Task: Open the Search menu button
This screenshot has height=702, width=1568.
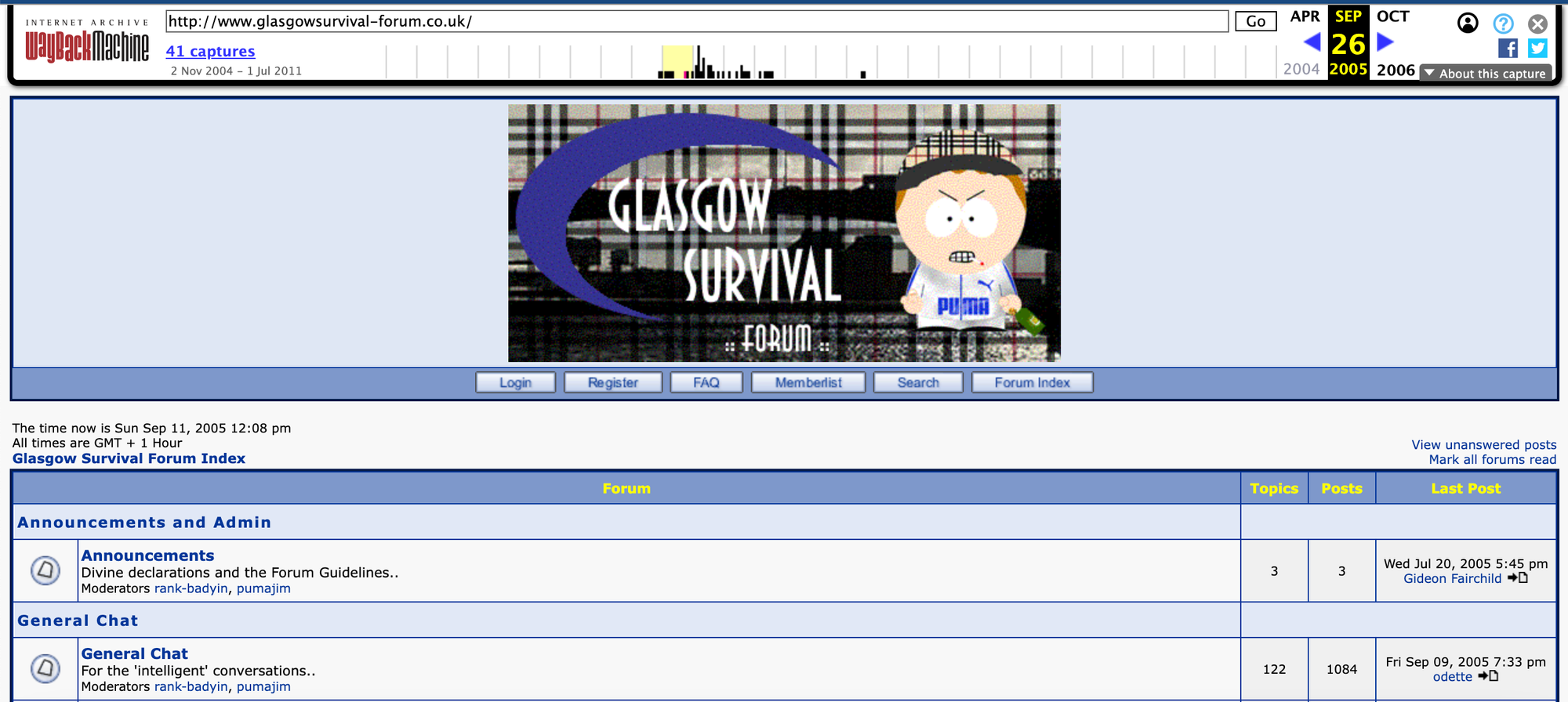Action: 918,382
